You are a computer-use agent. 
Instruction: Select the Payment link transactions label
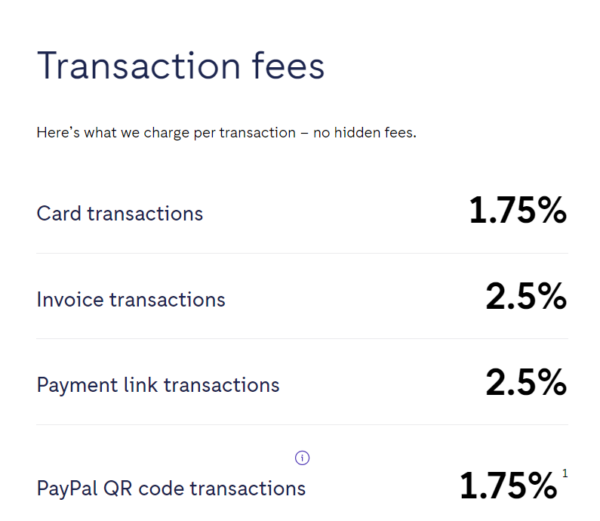pos(158,385)
